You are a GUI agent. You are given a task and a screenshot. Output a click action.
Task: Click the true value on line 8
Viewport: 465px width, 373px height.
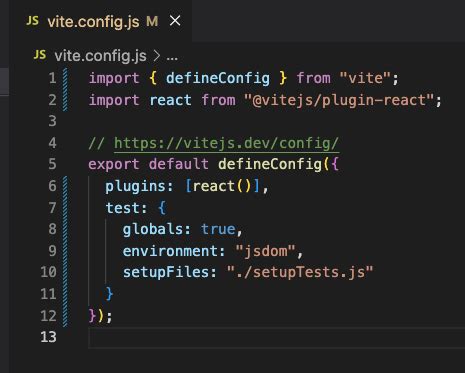218,229
